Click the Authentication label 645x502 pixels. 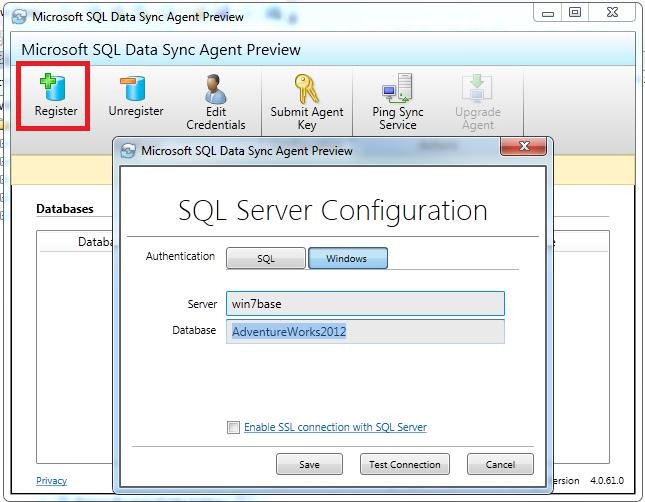(x=180, y=256)
